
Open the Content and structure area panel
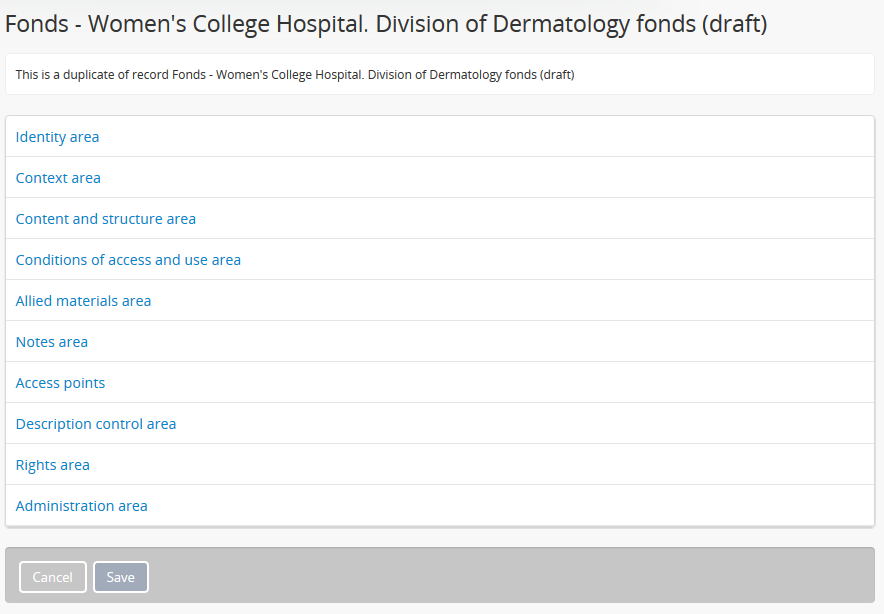[105, 219]
